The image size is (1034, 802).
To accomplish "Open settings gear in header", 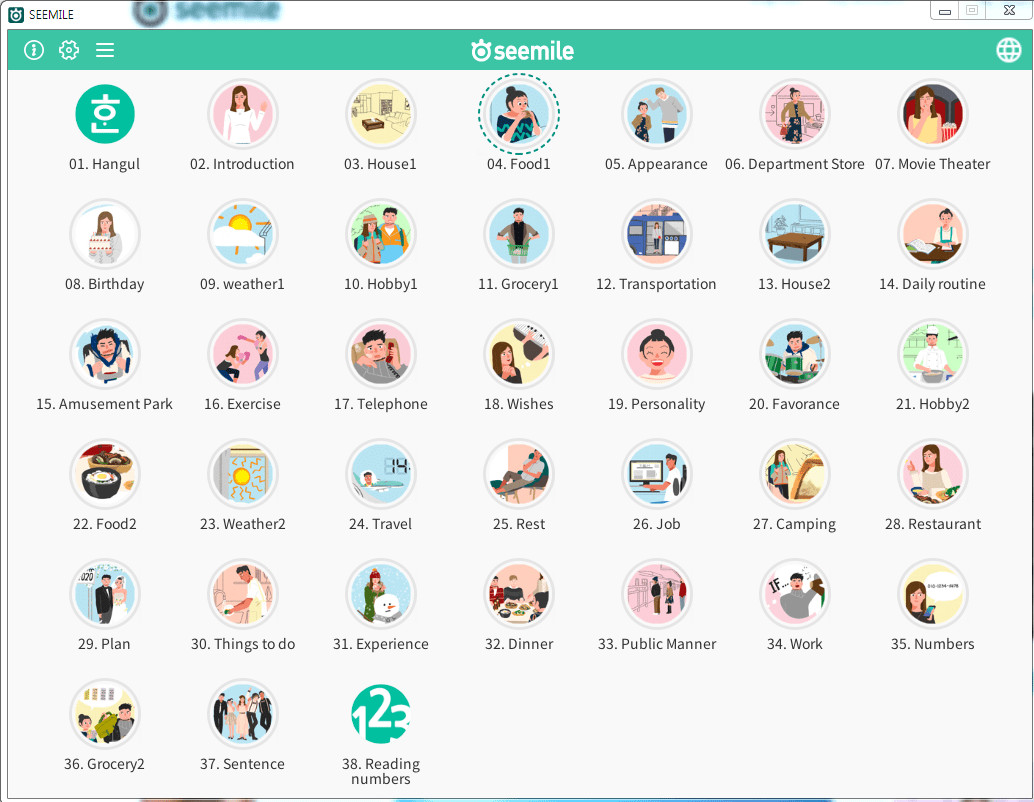I will coord(69,50).
